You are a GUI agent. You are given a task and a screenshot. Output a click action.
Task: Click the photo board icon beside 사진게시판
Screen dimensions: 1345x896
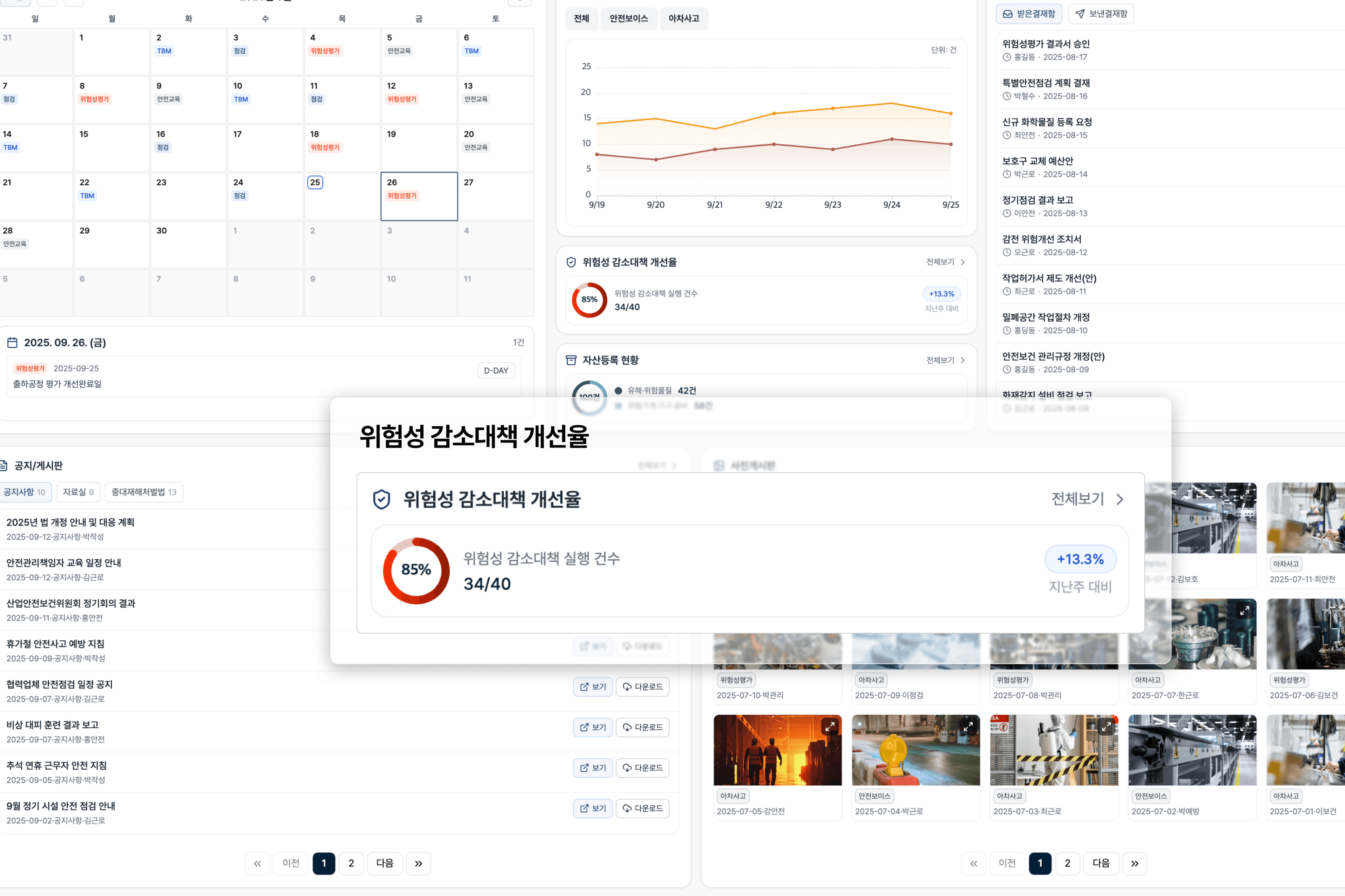point(720,465)
